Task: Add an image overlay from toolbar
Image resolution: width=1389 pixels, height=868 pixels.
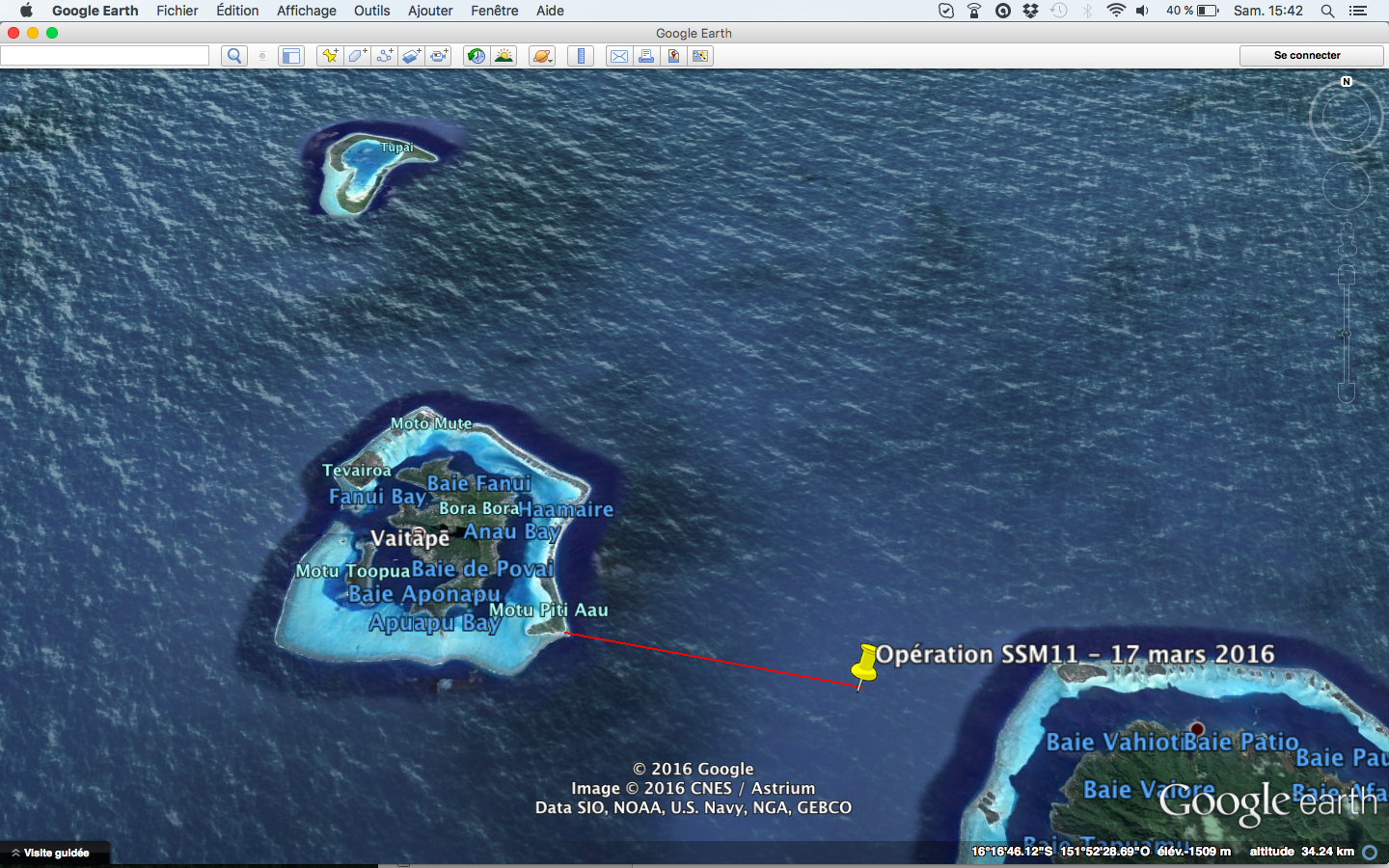Action: [x=412, y=56]
